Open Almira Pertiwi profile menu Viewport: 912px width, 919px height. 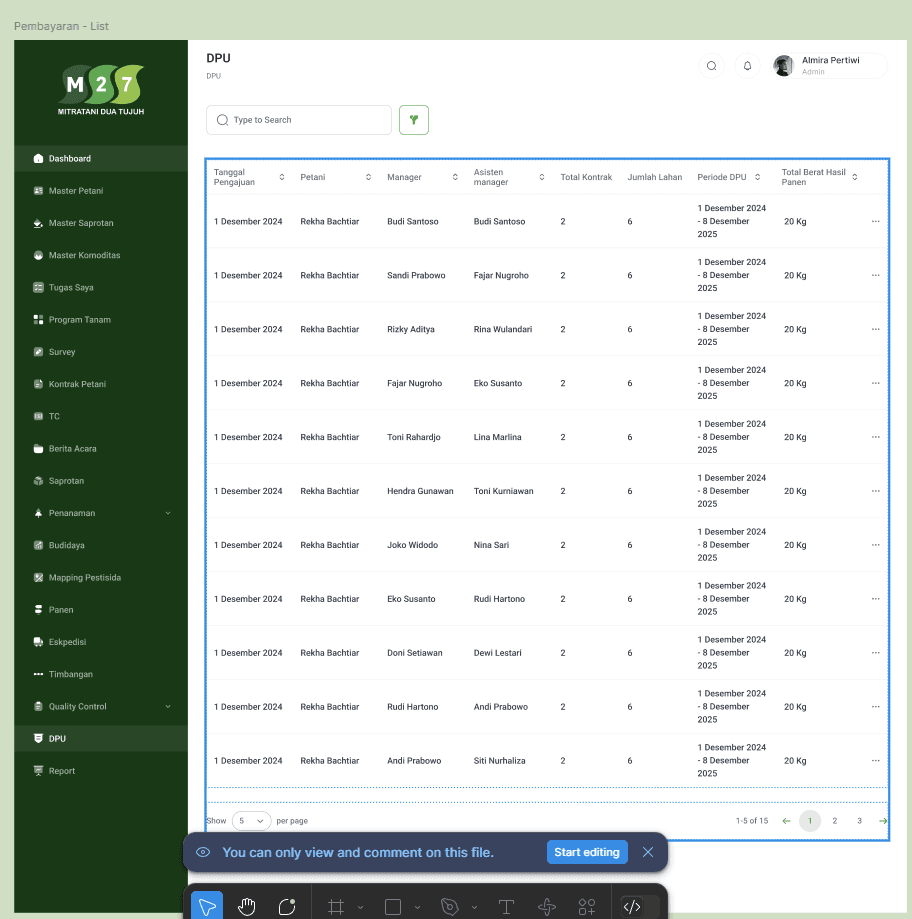tap(829, 66)
